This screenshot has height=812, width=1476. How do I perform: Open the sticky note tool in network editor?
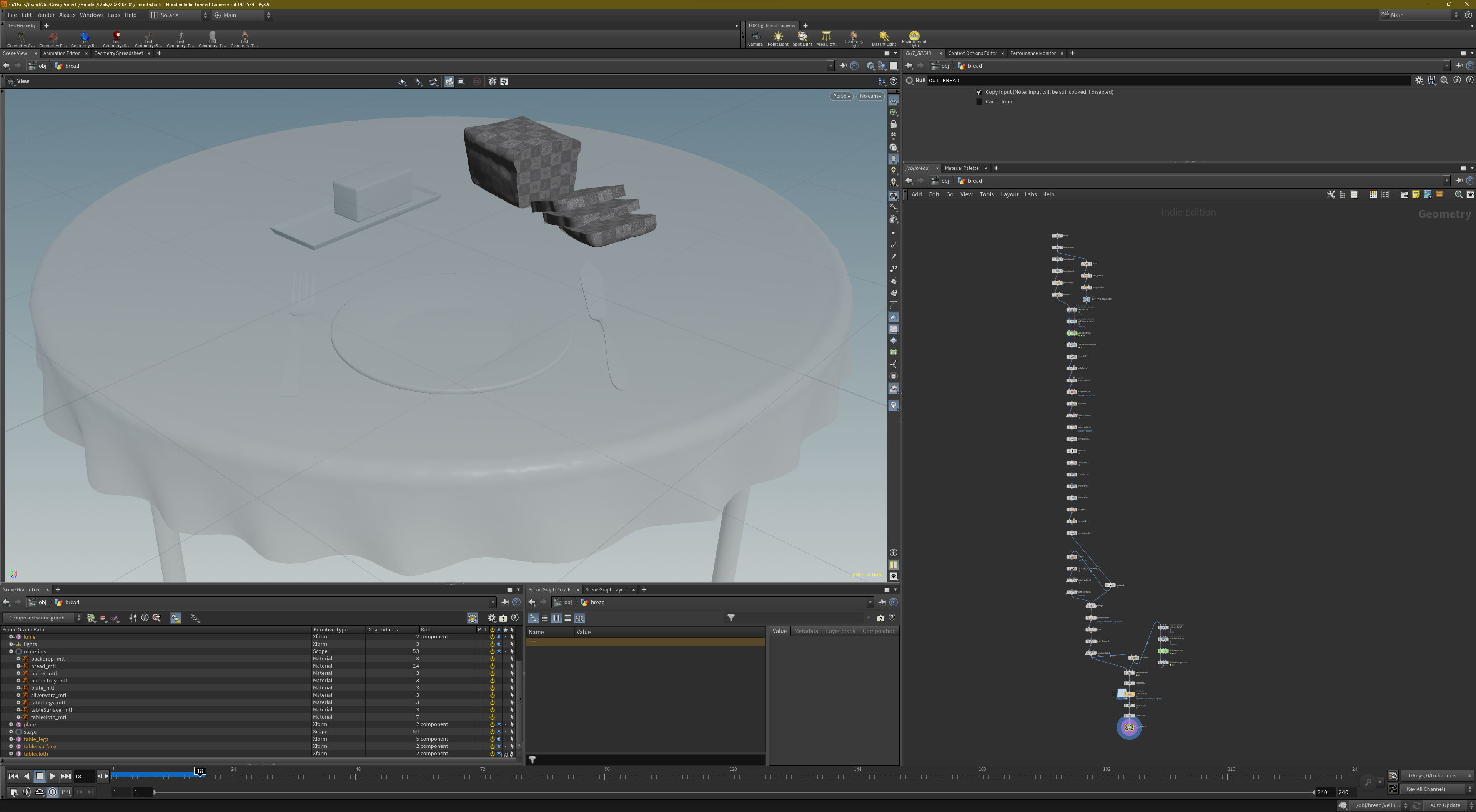coord(1416,195)
